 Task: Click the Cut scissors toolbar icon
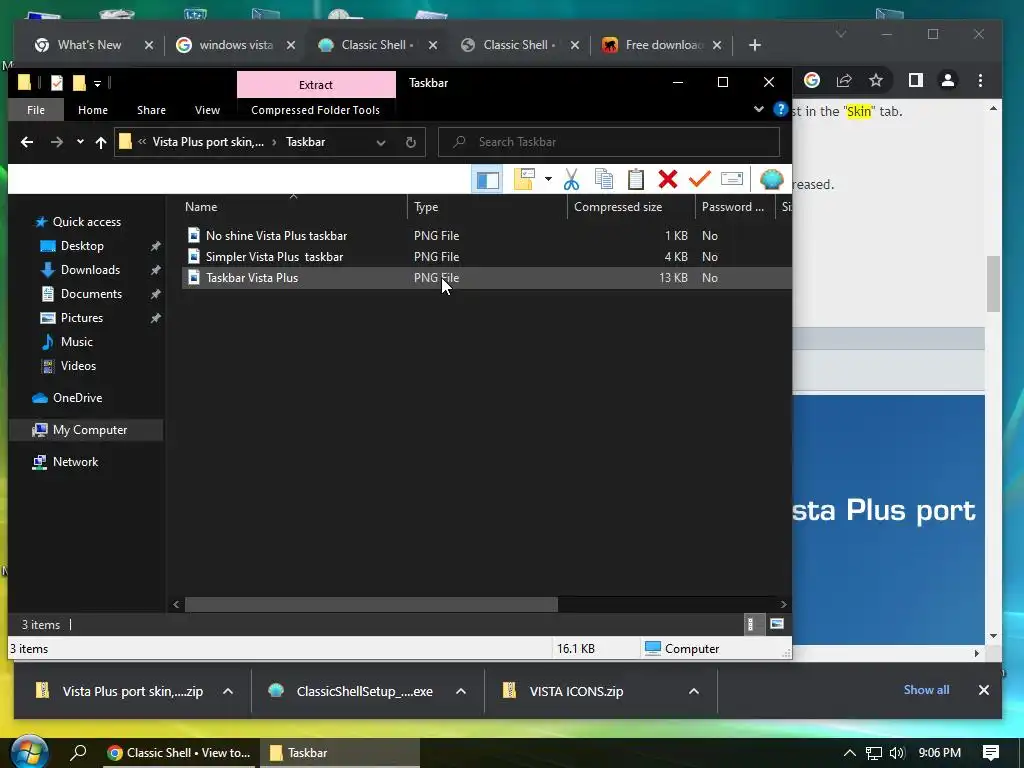point(571,179)
